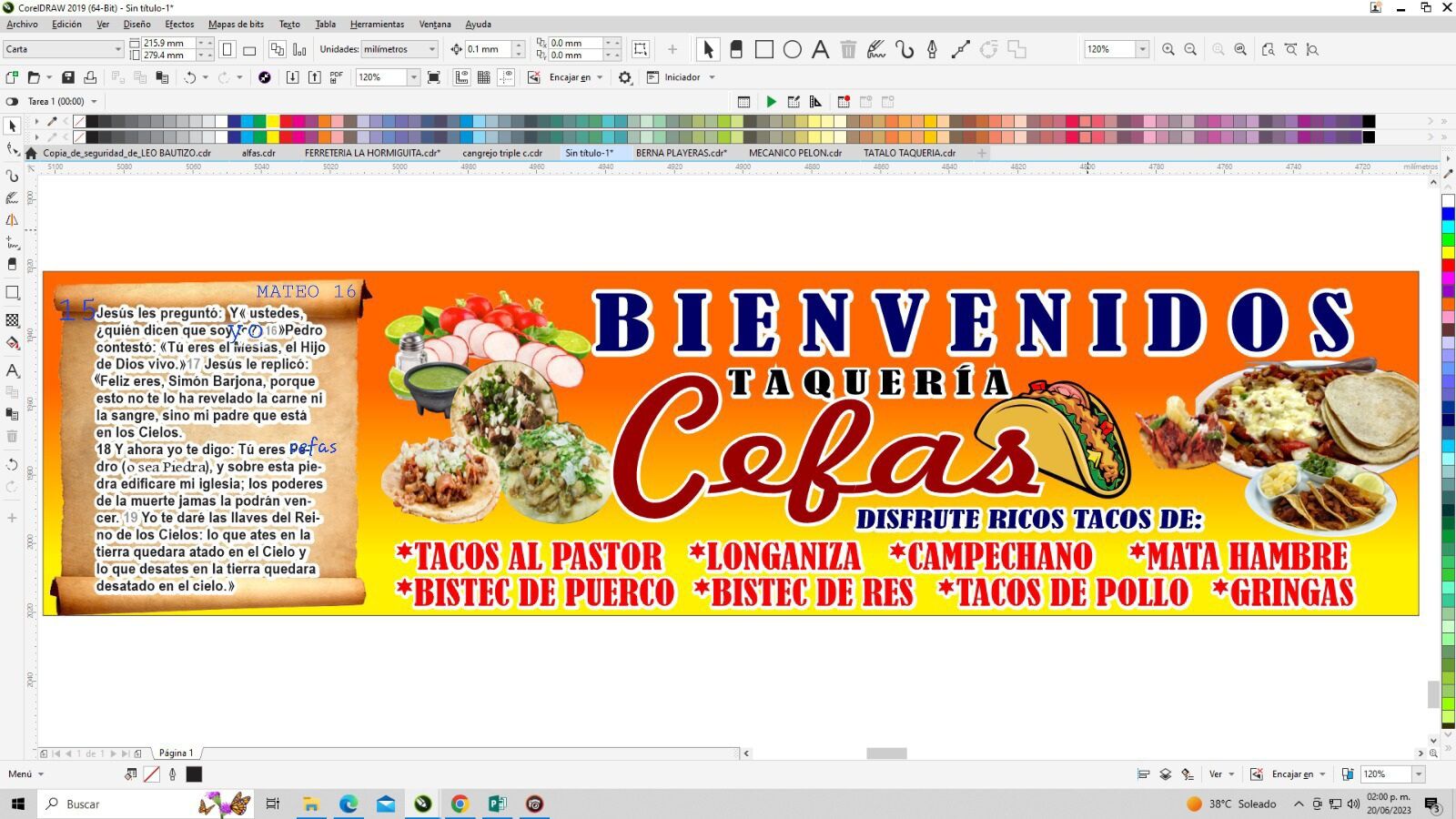Click the add new document tab plus

point(982,153)
